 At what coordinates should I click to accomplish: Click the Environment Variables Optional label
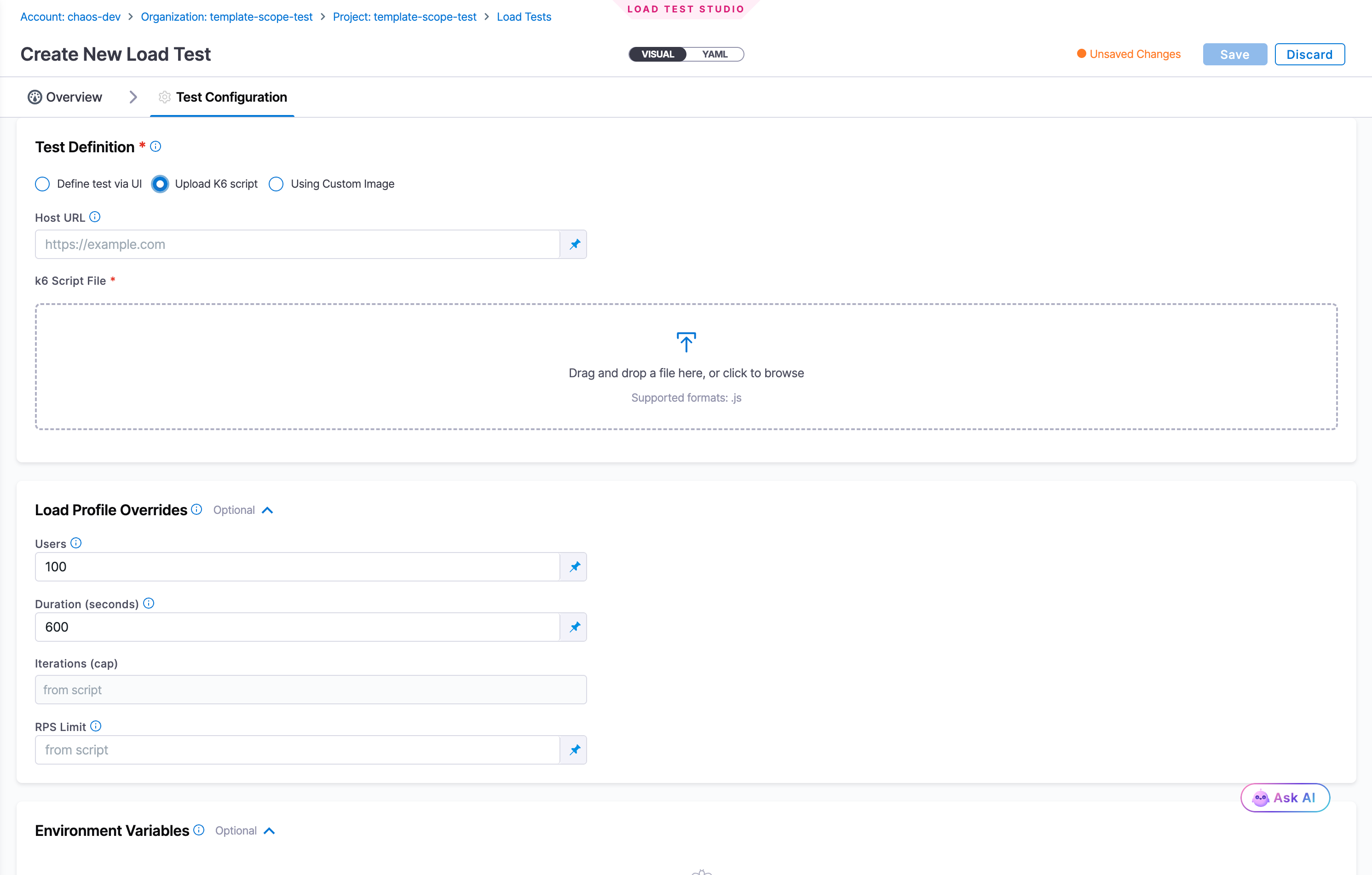236,831
